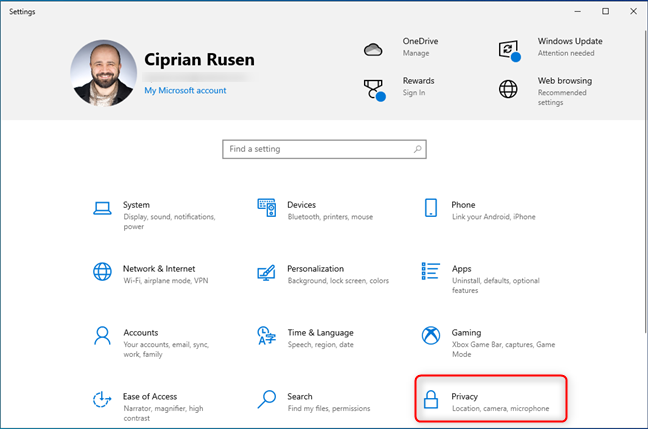
Task: Select the Gaming category label
Action: click(466, 333)
